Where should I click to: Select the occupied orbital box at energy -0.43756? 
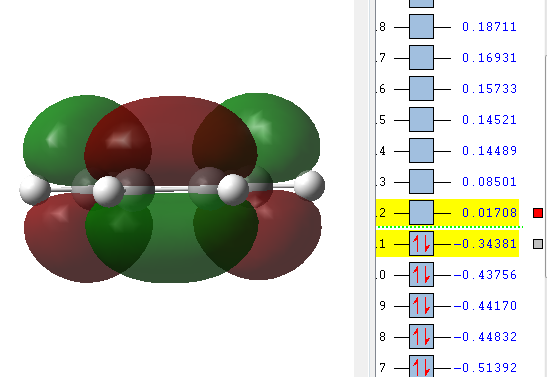(421, 274)
